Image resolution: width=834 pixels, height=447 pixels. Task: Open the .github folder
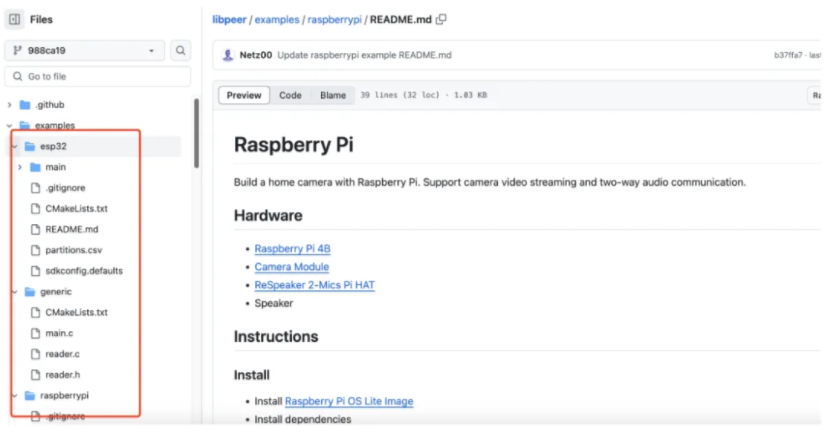(49, 105)
